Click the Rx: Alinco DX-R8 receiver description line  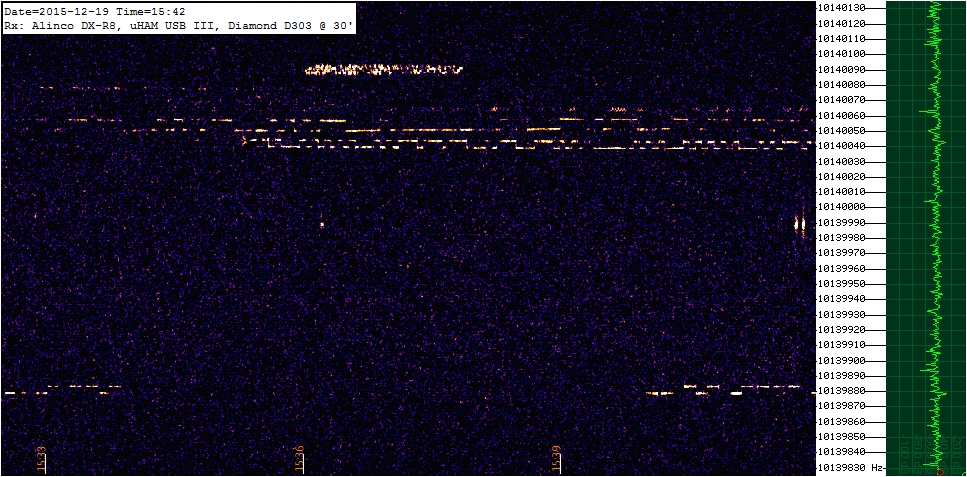point(178,27)
